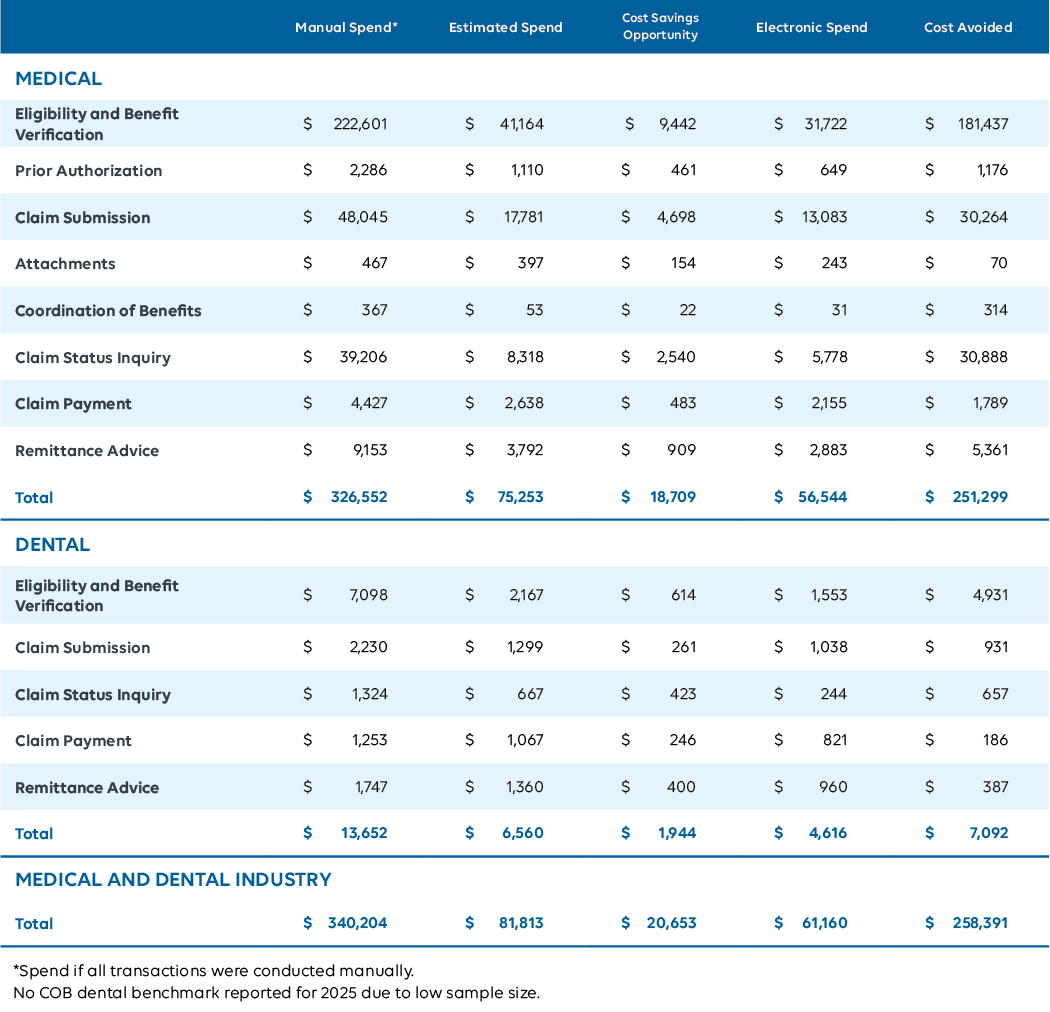Select the MEDICAL AND DENTAL INDUSTRY heading
The width and height of the screenshot is (1050, 1012).
(x=173, y=879)
